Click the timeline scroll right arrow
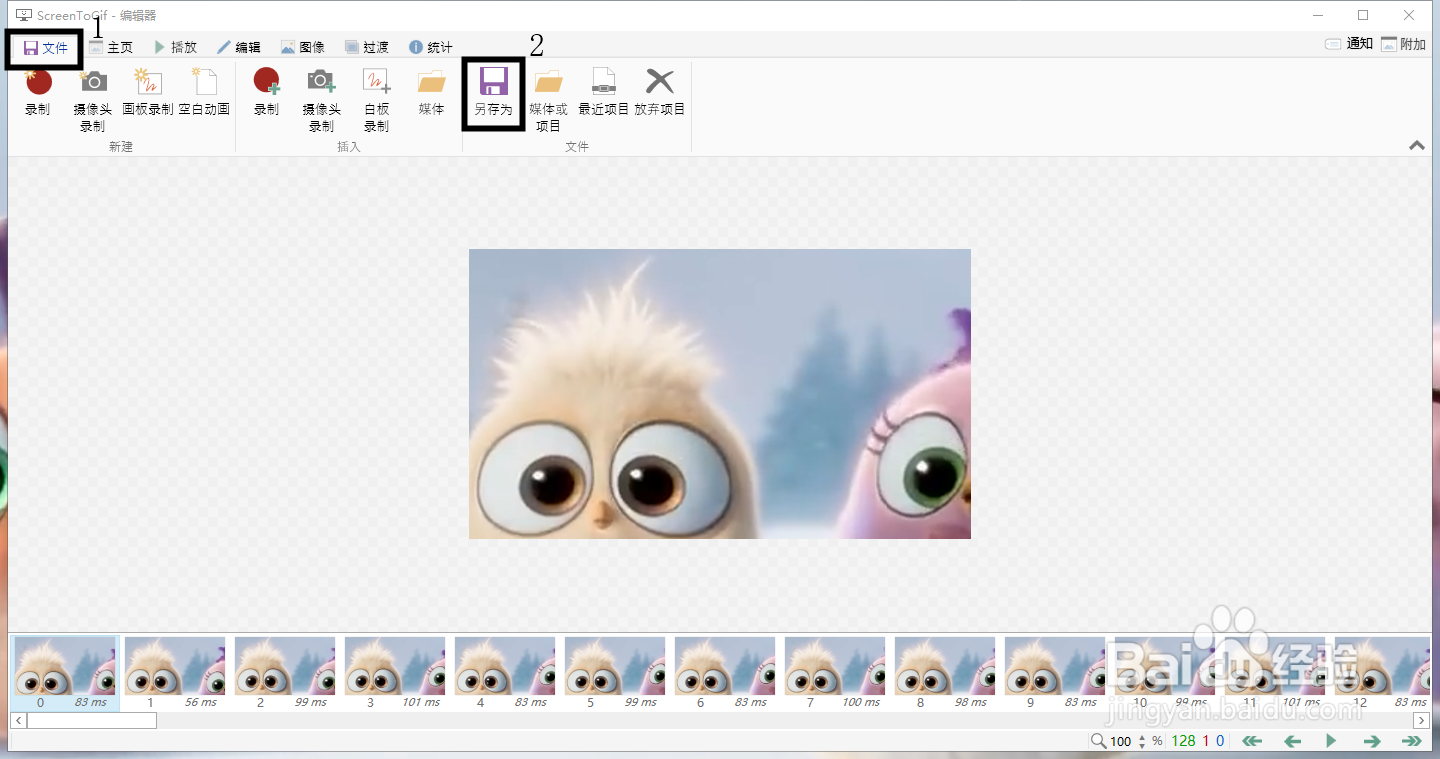Image resolution: width=1440 pixels, height=759 pixels. [1421, 720]
